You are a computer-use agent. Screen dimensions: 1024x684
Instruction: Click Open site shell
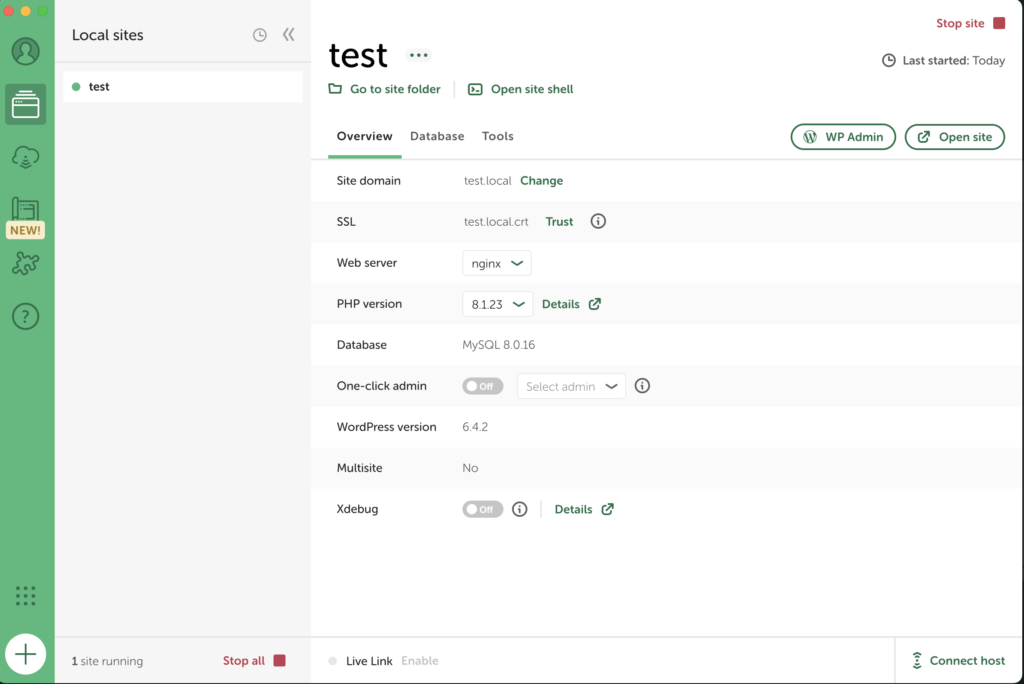pos(520,90)
